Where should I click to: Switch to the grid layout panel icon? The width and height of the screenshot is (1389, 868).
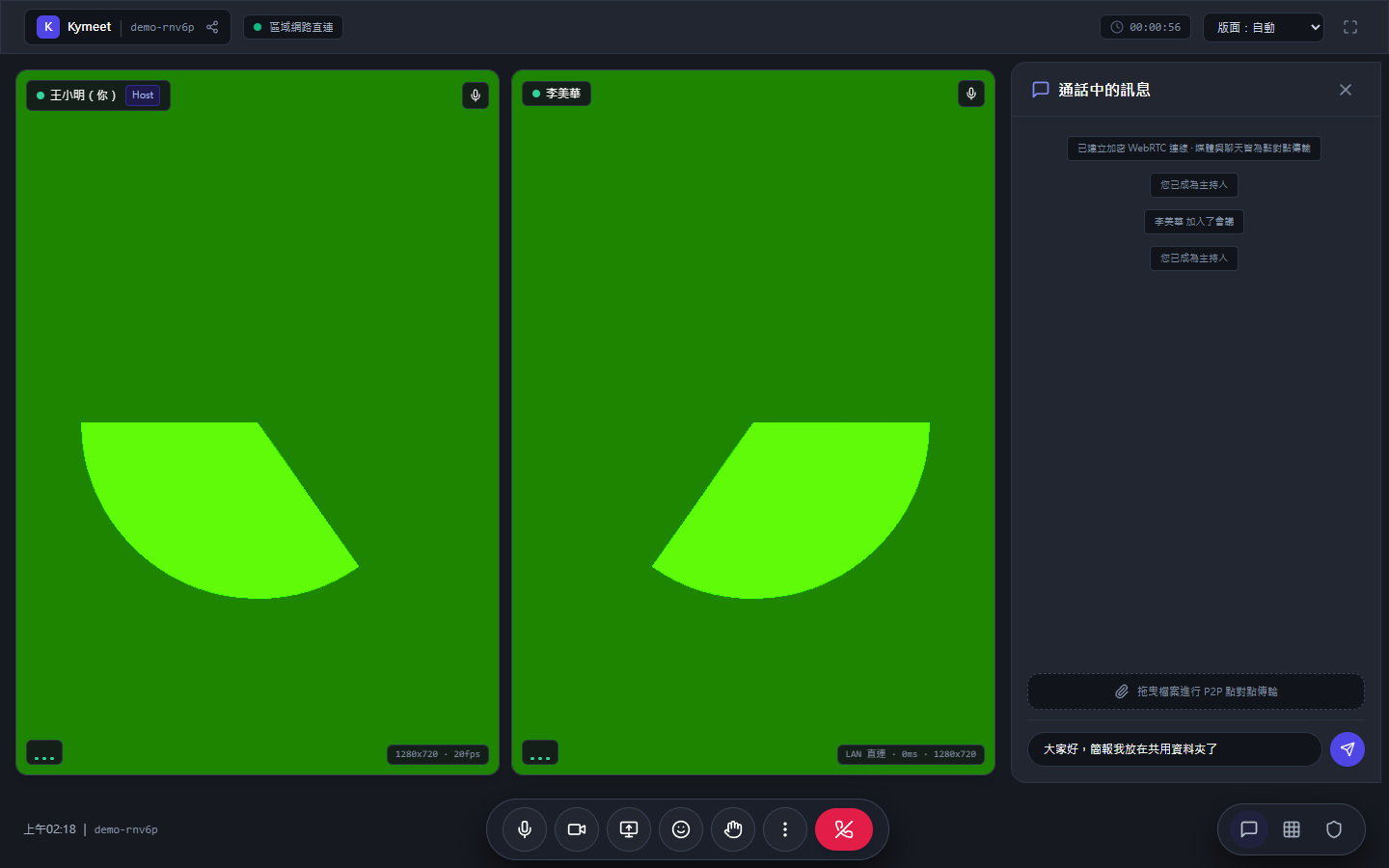[x=1292, y=829]
